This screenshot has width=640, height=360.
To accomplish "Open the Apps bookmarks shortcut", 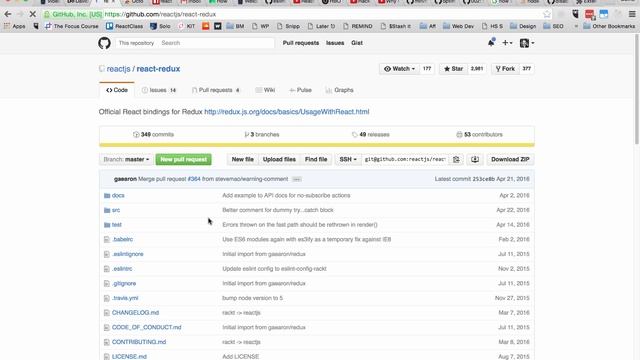I will [14, 26].
